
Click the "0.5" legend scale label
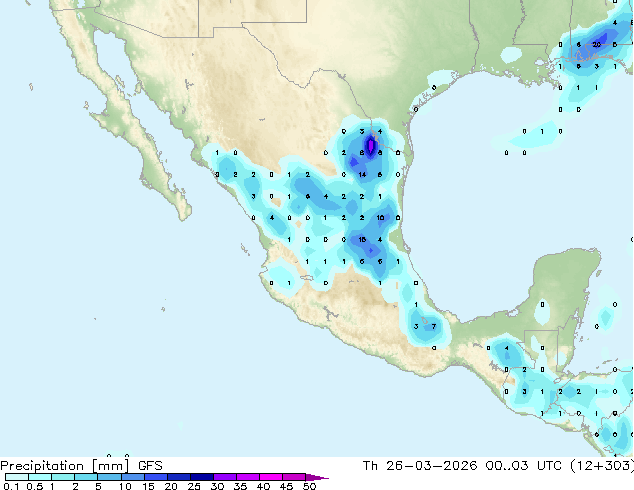[34, 486]
